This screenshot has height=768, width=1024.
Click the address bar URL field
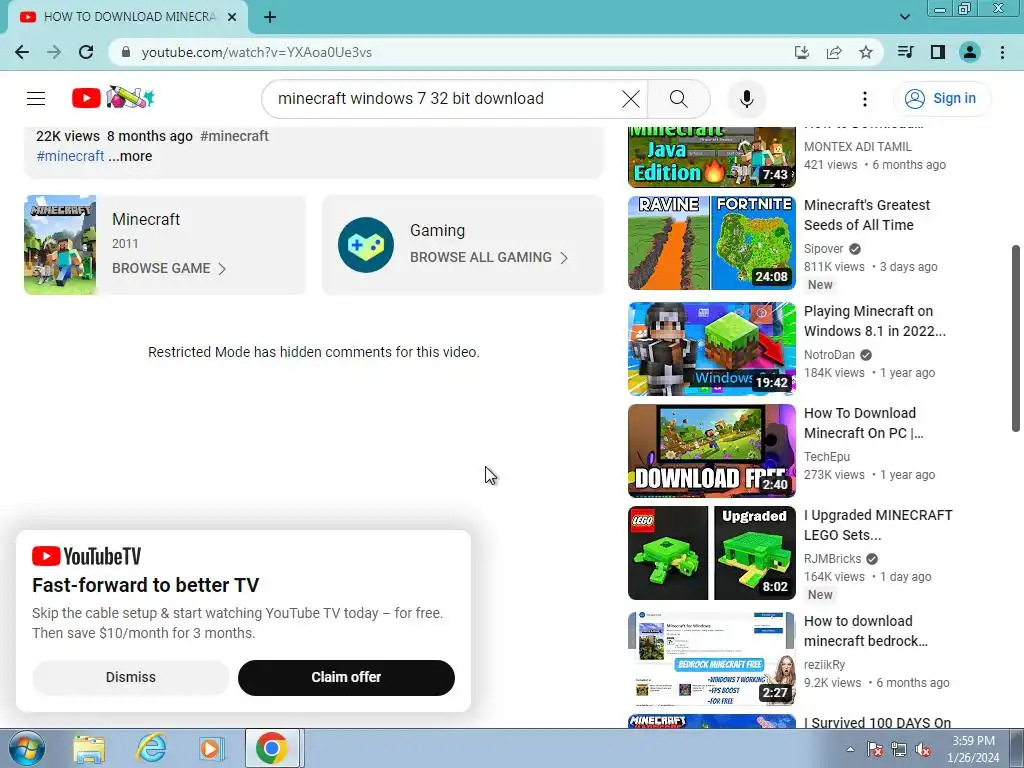[x=457, y=52]
